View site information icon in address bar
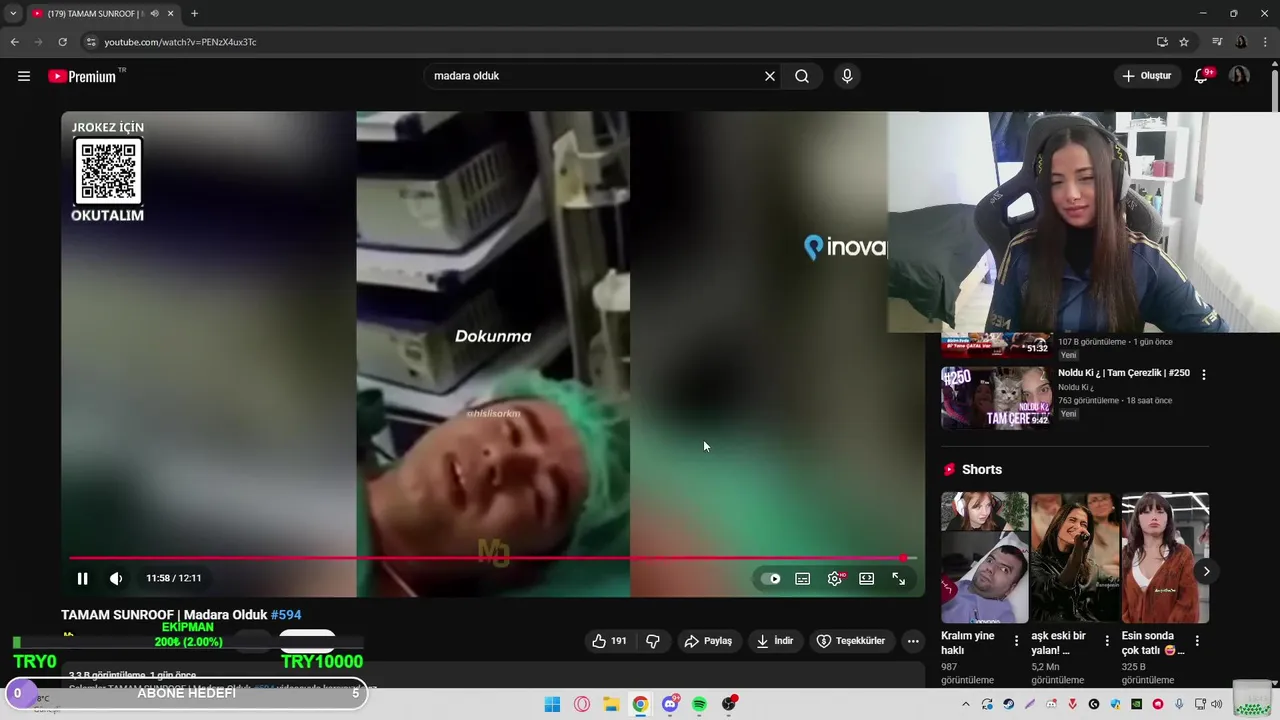The width and height of the screenshot is (1280, 720). point(91,42)
